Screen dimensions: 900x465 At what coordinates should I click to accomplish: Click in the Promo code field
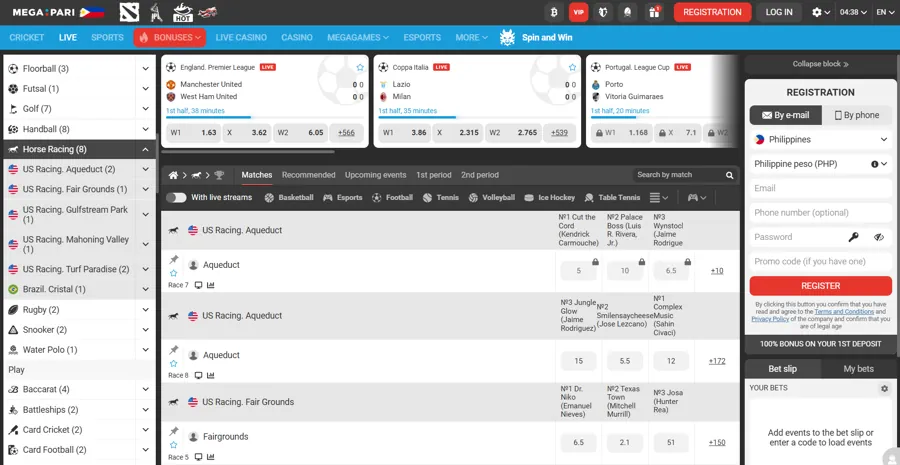click(821, 262)
